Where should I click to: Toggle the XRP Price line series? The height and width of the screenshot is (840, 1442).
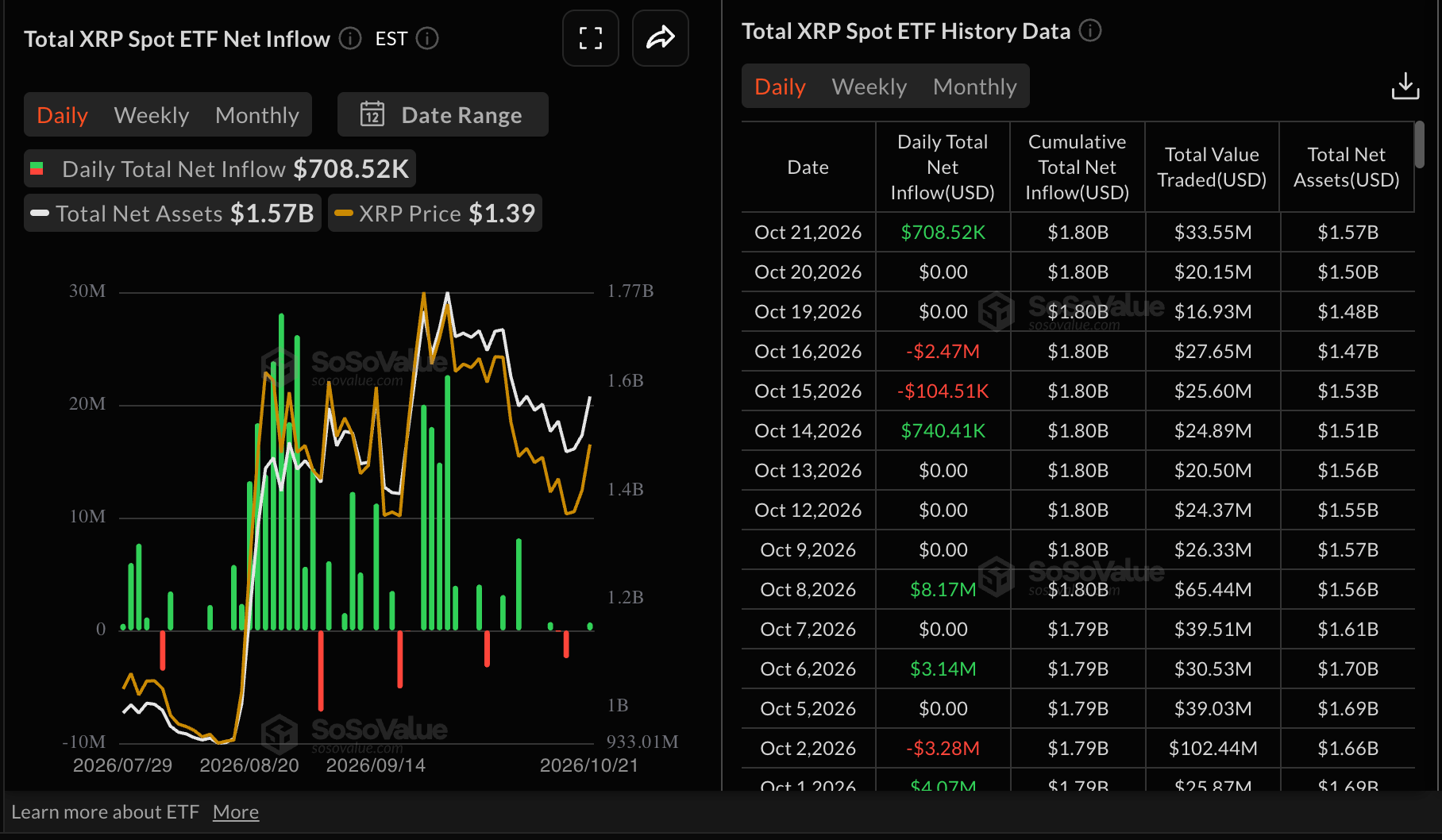pos(435,213)
